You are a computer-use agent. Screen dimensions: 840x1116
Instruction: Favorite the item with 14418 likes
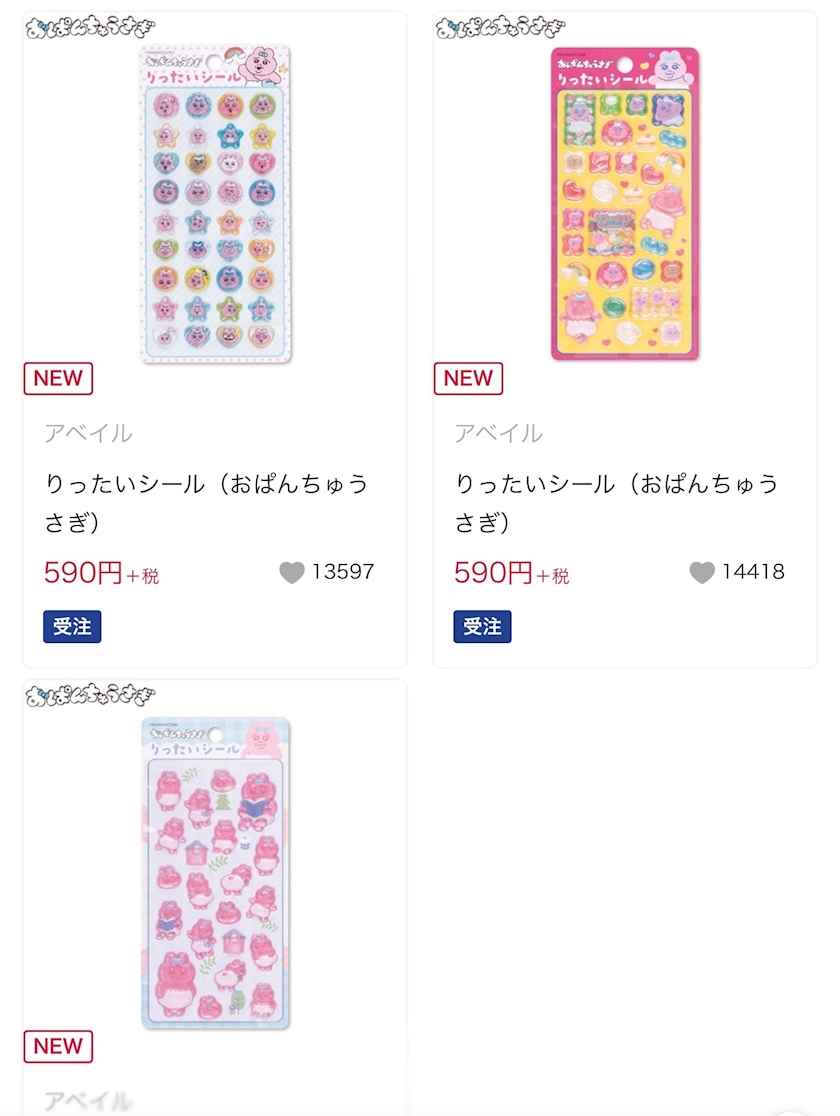tap(702, 573)
